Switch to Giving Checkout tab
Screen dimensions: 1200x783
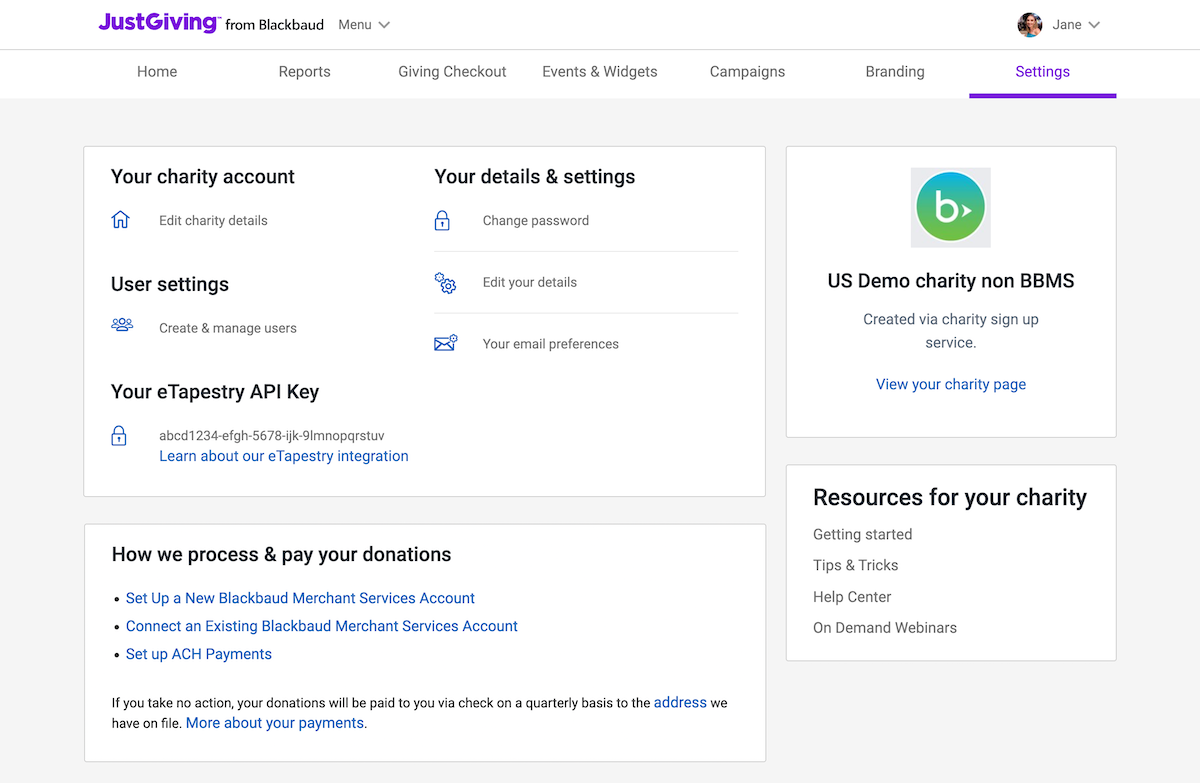pyautogui.click(x=452, y=72)
